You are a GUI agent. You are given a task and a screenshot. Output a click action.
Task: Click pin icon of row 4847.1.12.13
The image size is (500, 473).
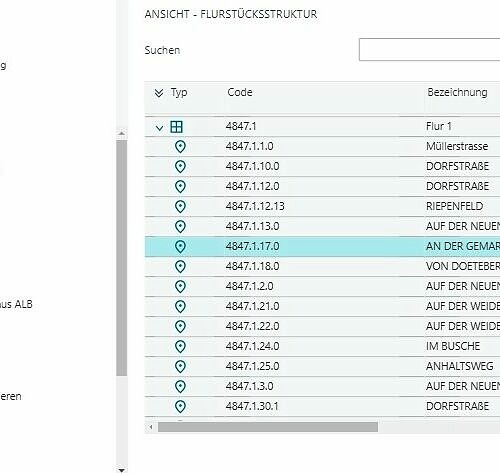[180, 207]
